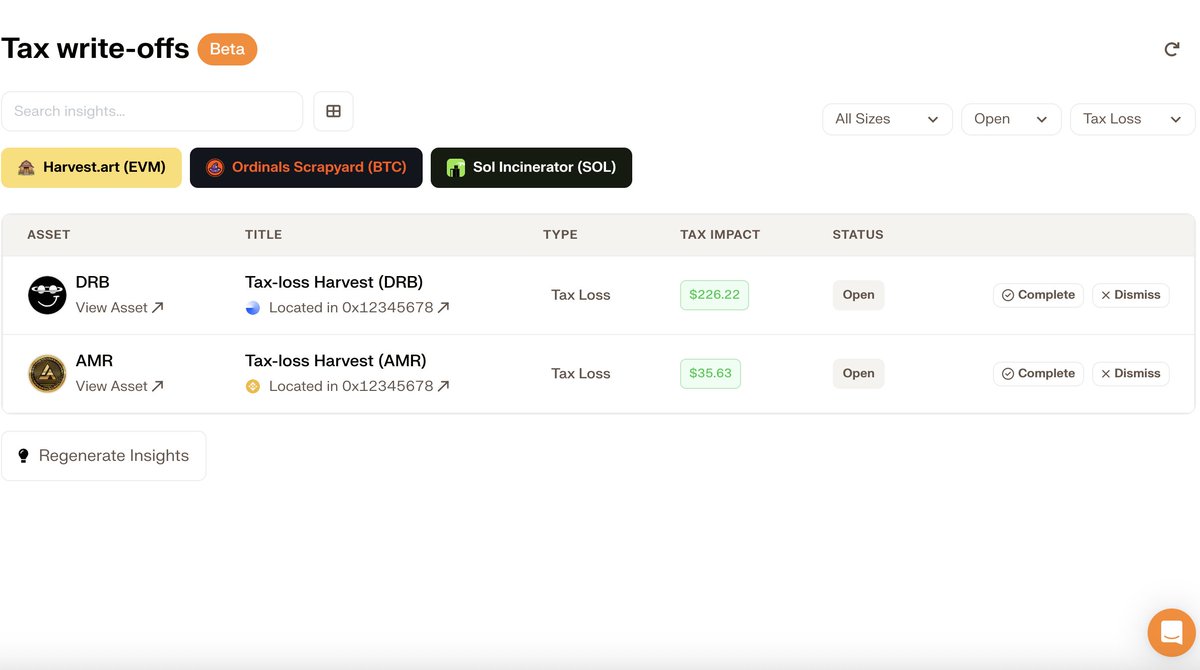Open the Open status filter dropdown

click(x=1011, y=119)
